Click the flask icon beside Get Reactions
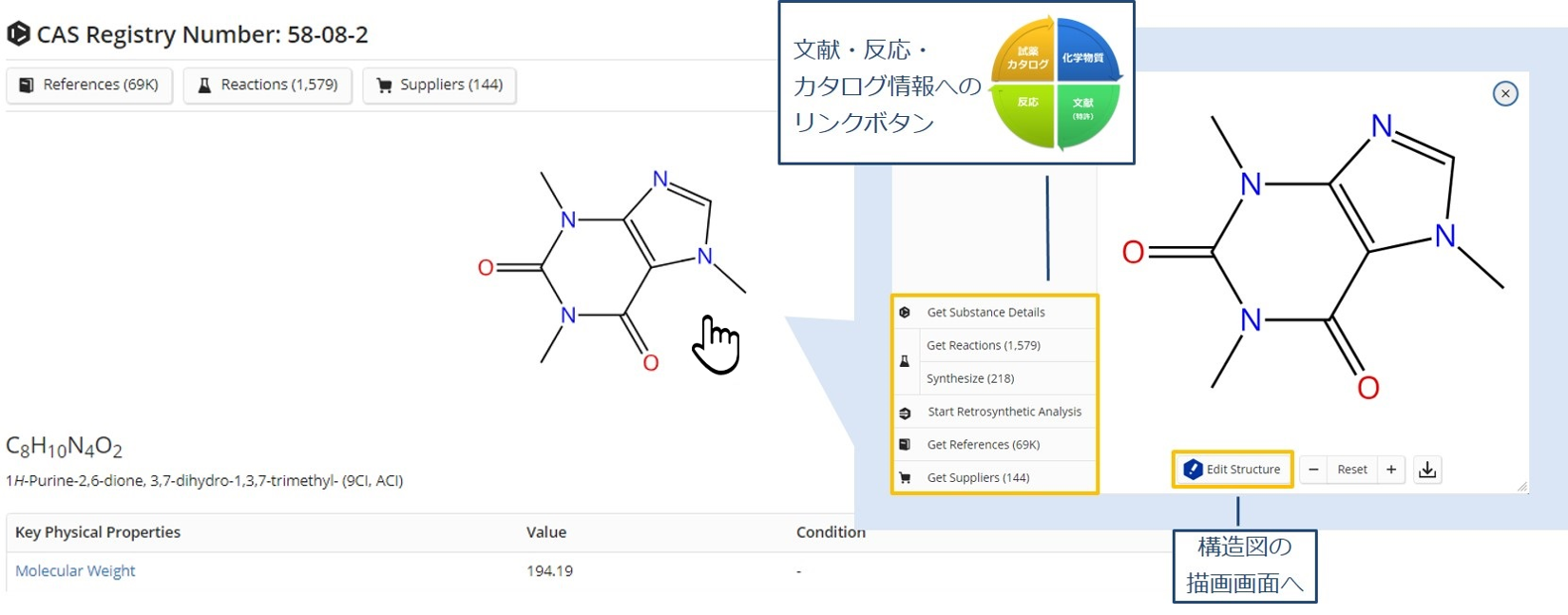Screen dimensions: 1568x615 [905, 362]
